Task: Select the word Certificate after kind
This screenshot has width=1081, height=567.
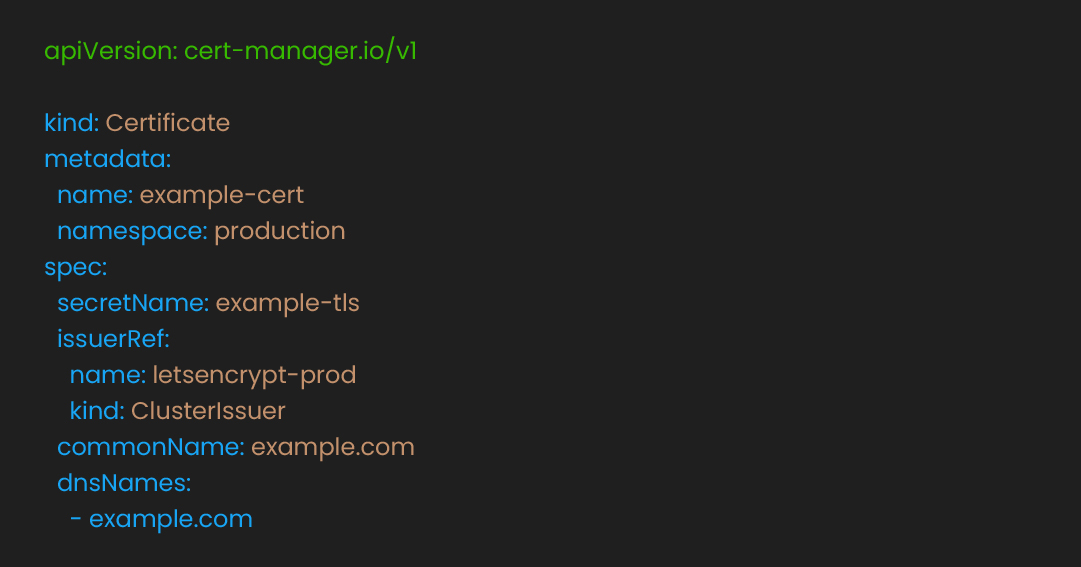Action: tap(168, 123)
